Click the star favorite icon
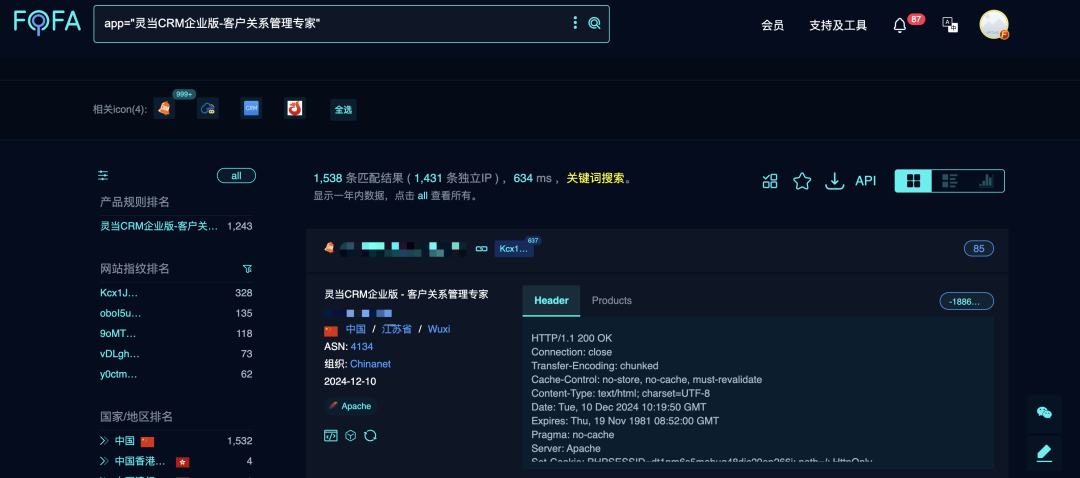The height and width of the screenshot is (478, 1080). click(802, 181)
